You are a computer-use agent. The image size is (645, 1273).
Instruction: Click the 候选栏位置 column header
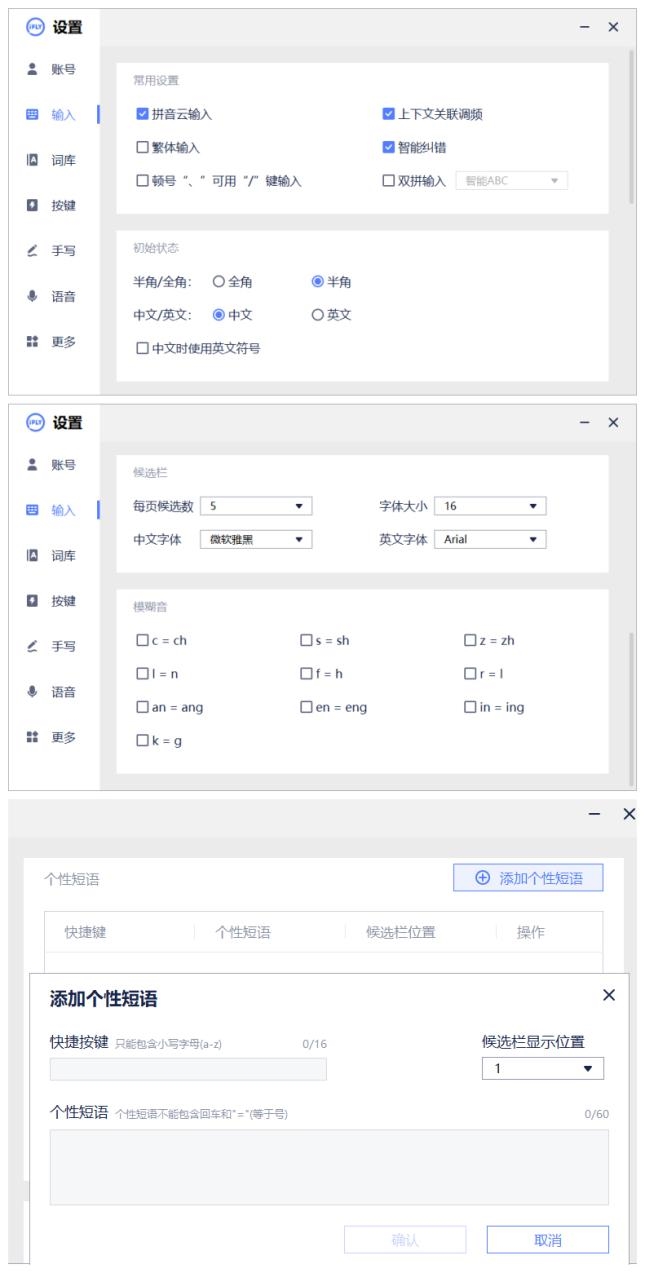401,932
